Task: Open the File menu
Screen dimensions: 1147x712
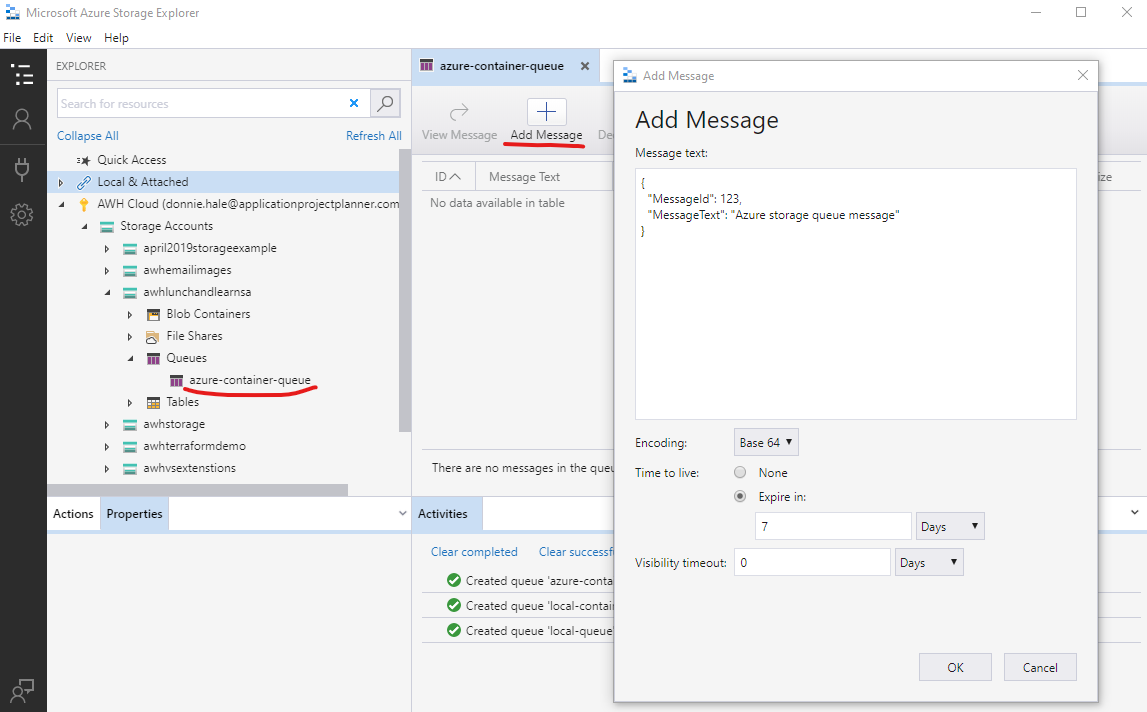Action: 12,37
